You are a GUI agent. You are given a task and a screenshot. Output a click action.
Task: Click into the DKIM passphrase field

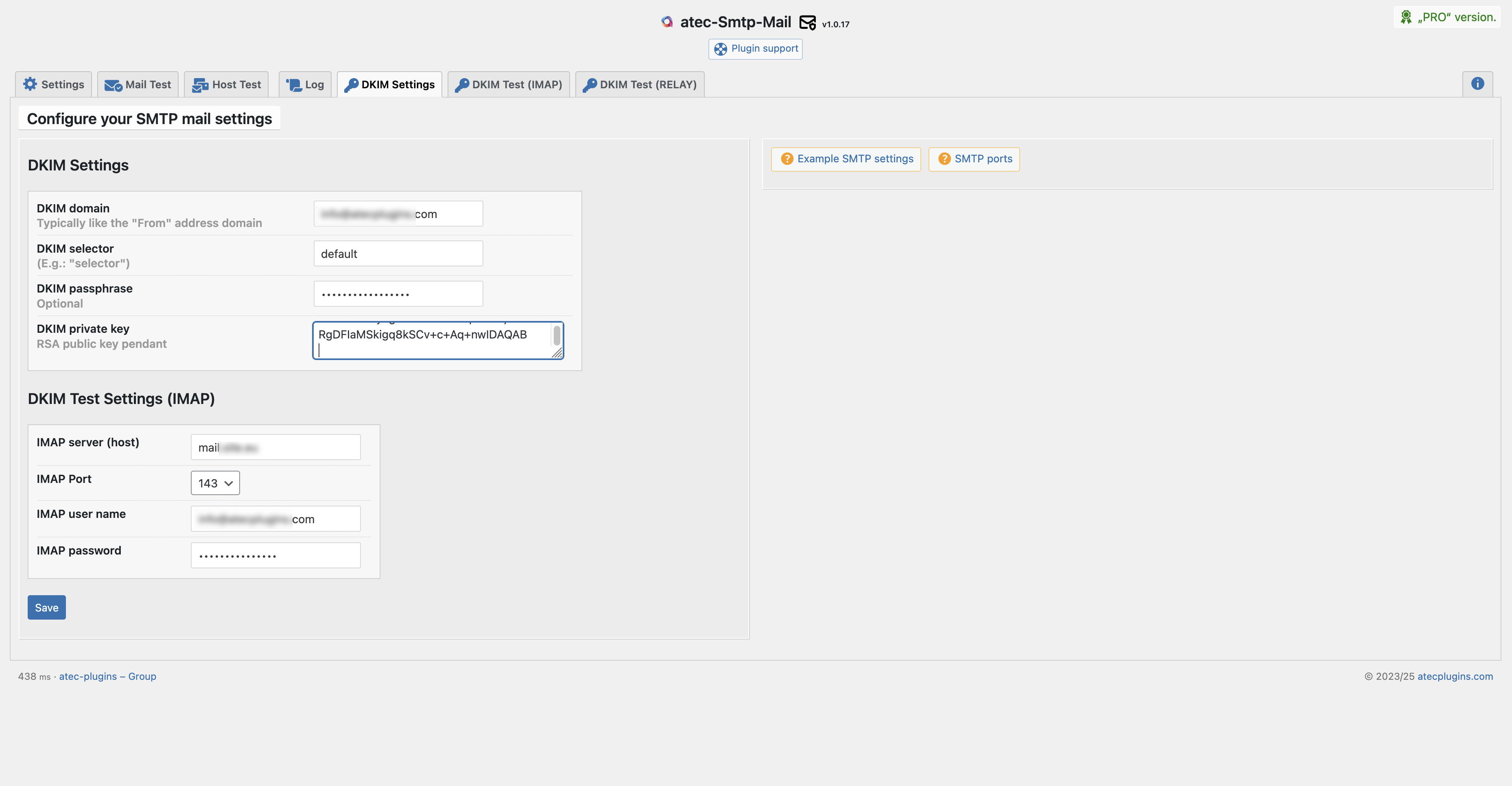pos(398,293)
